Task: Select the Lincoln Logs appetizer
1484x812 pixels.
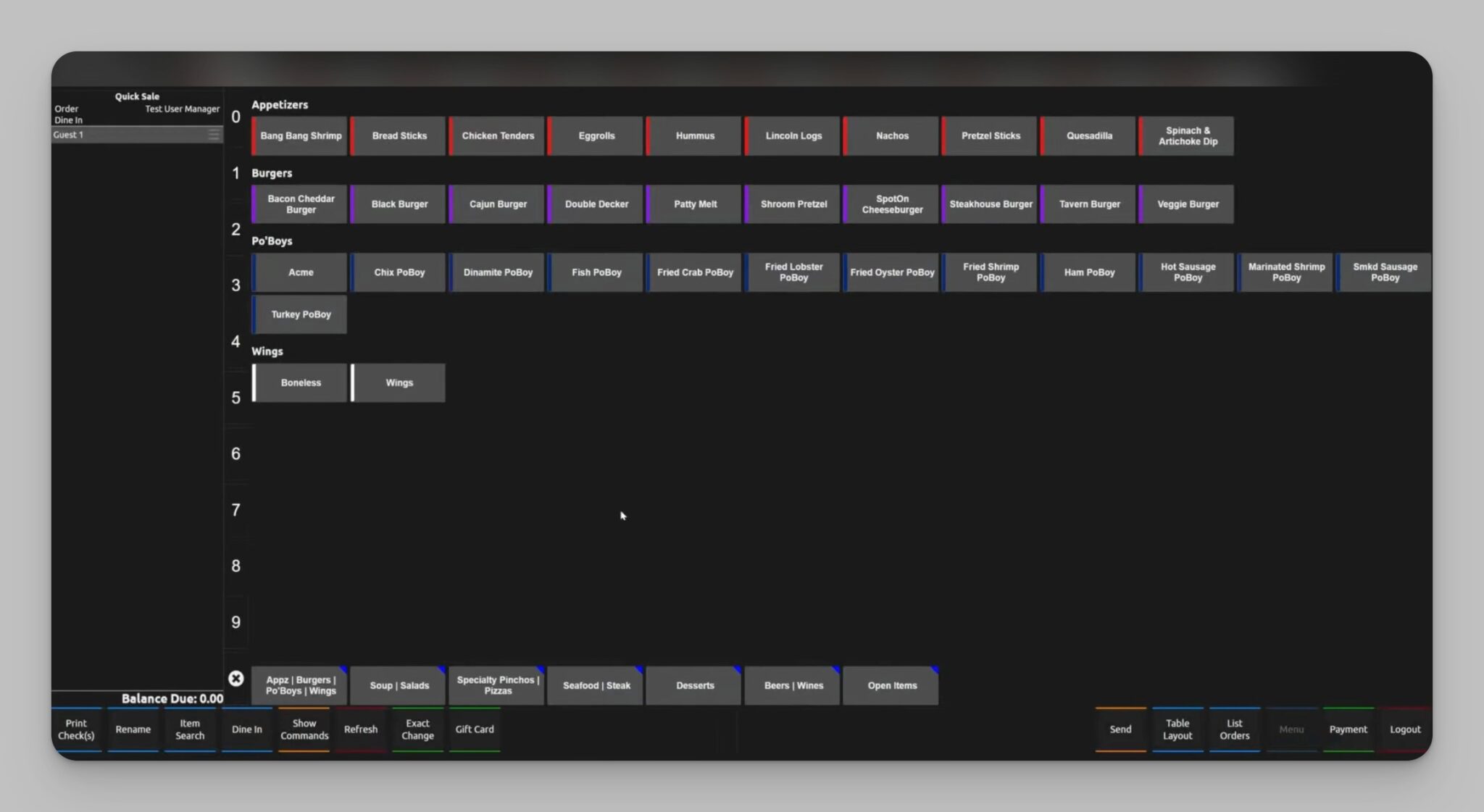Action: tap(792, 136)
